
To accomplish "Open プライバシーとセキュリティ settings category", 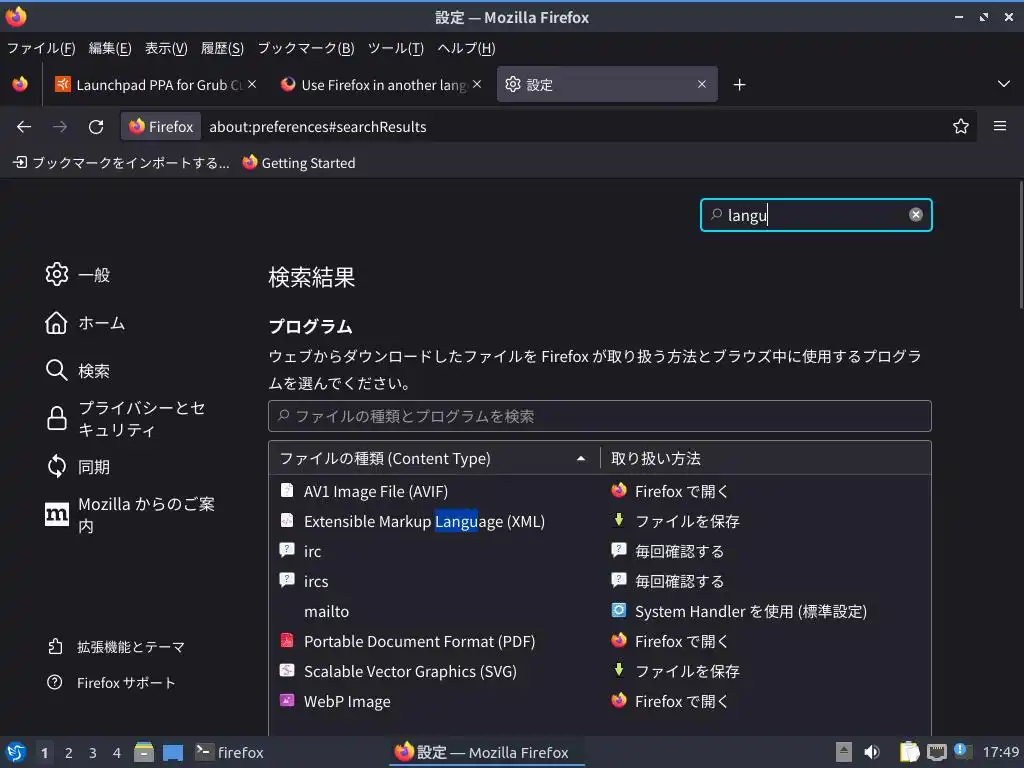I will pyautogui.click(x=125, y=419).
